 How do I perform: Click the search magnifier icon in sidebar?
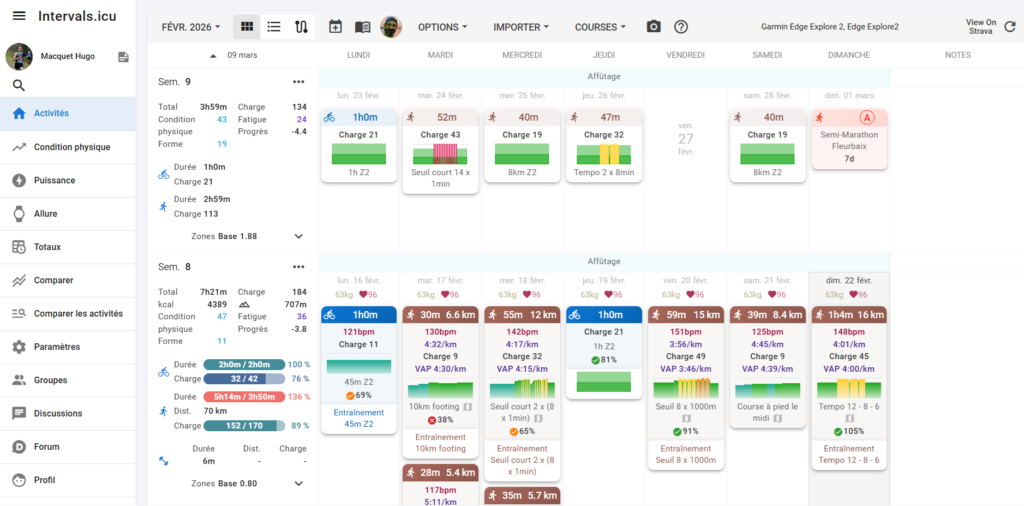click(18, 85)
